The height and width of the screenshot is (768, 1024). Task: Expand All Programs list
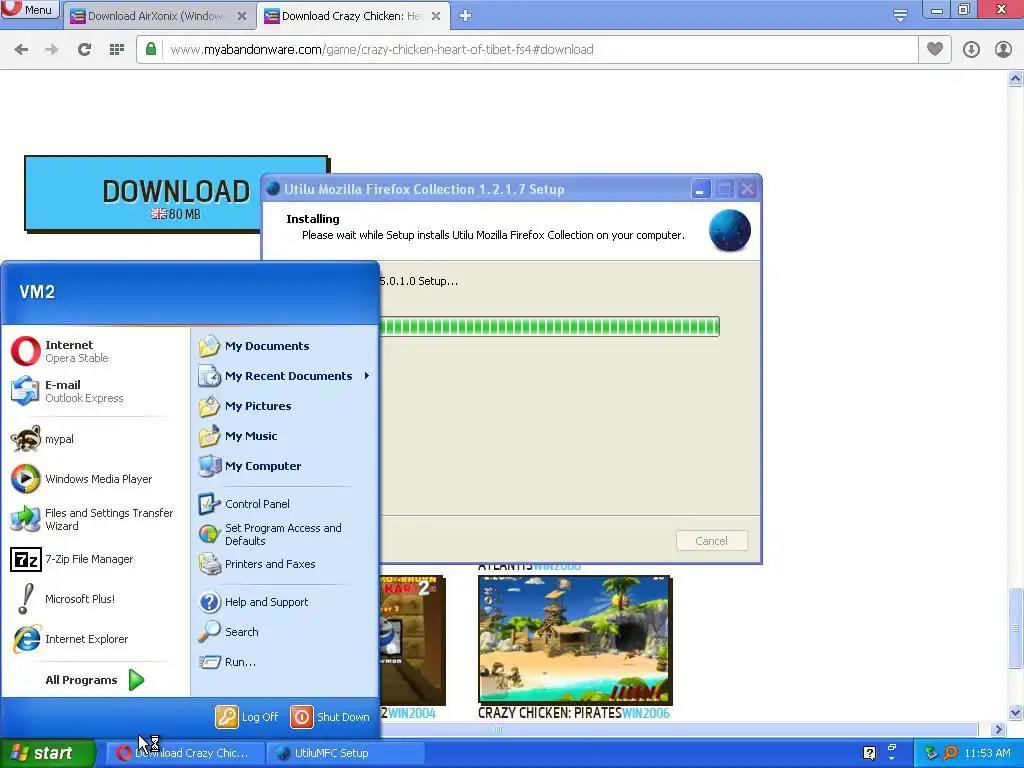coord(95,680)
